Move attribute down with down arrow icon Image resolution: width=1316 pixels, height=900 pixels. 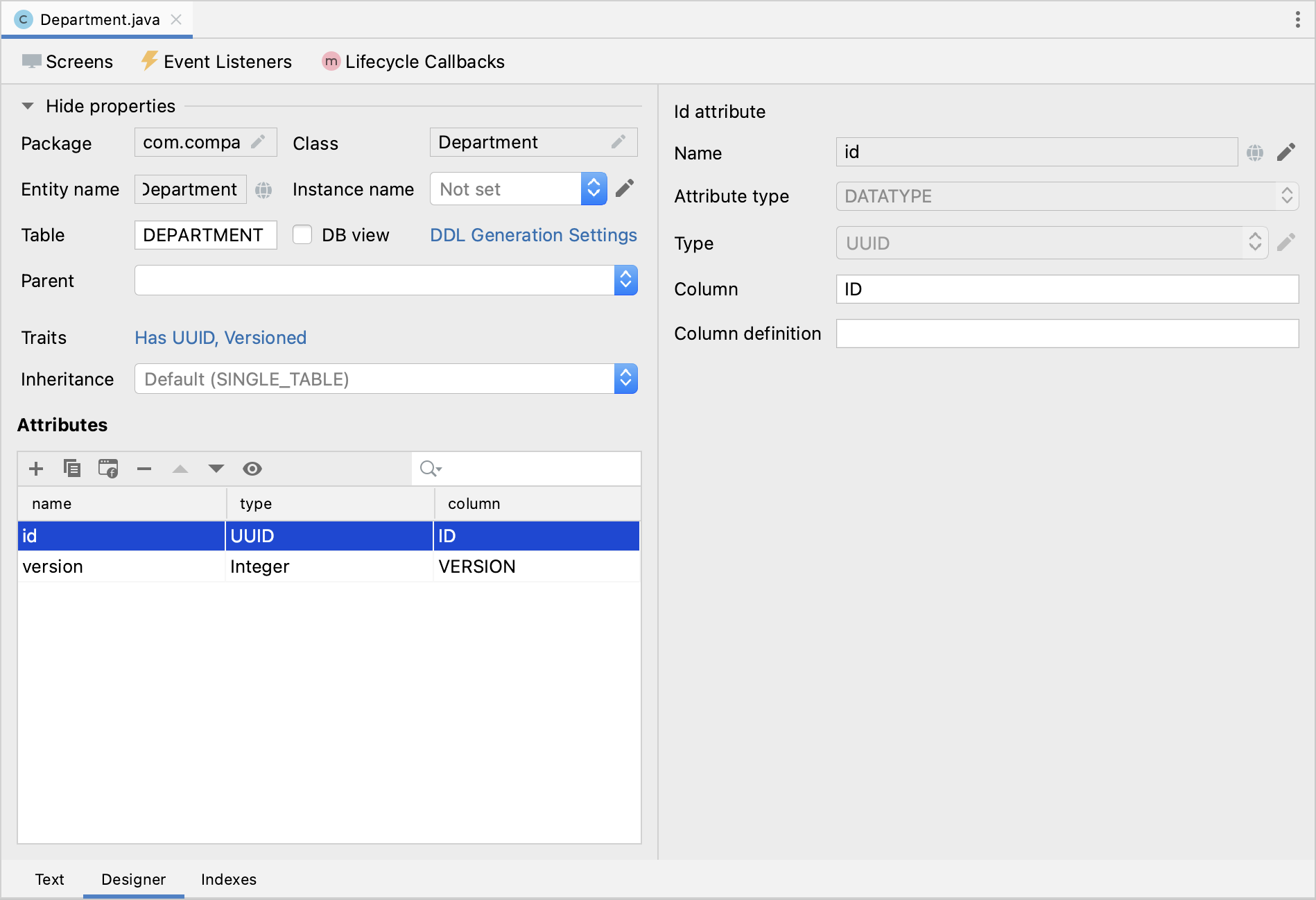coord(216,469)
